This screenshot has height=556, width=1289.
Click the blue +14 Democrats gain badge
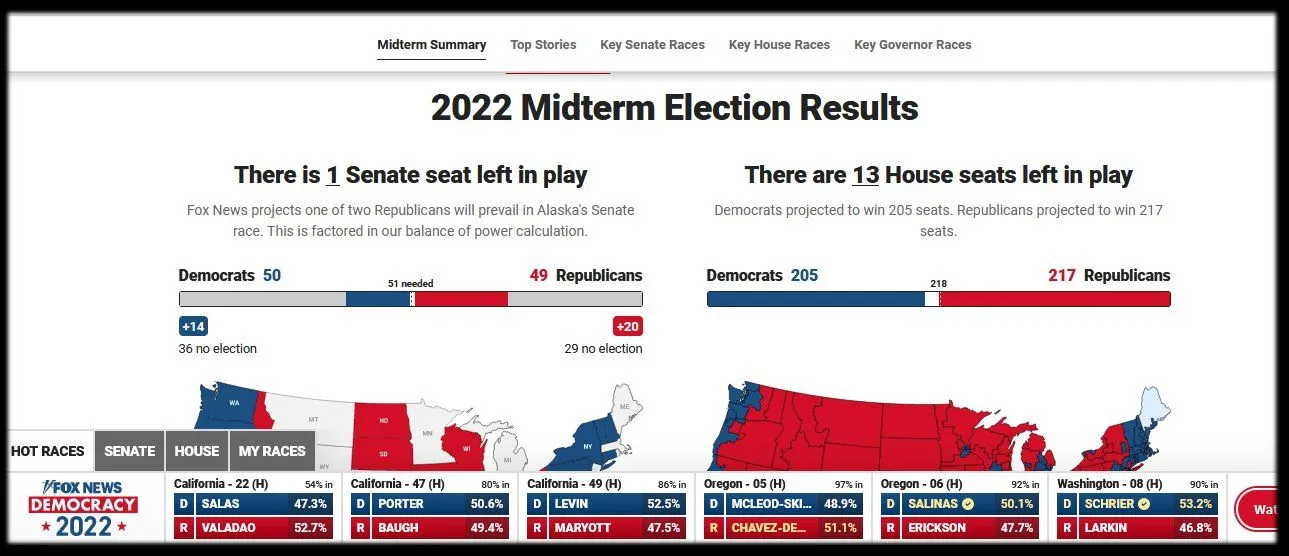point(193,326)
